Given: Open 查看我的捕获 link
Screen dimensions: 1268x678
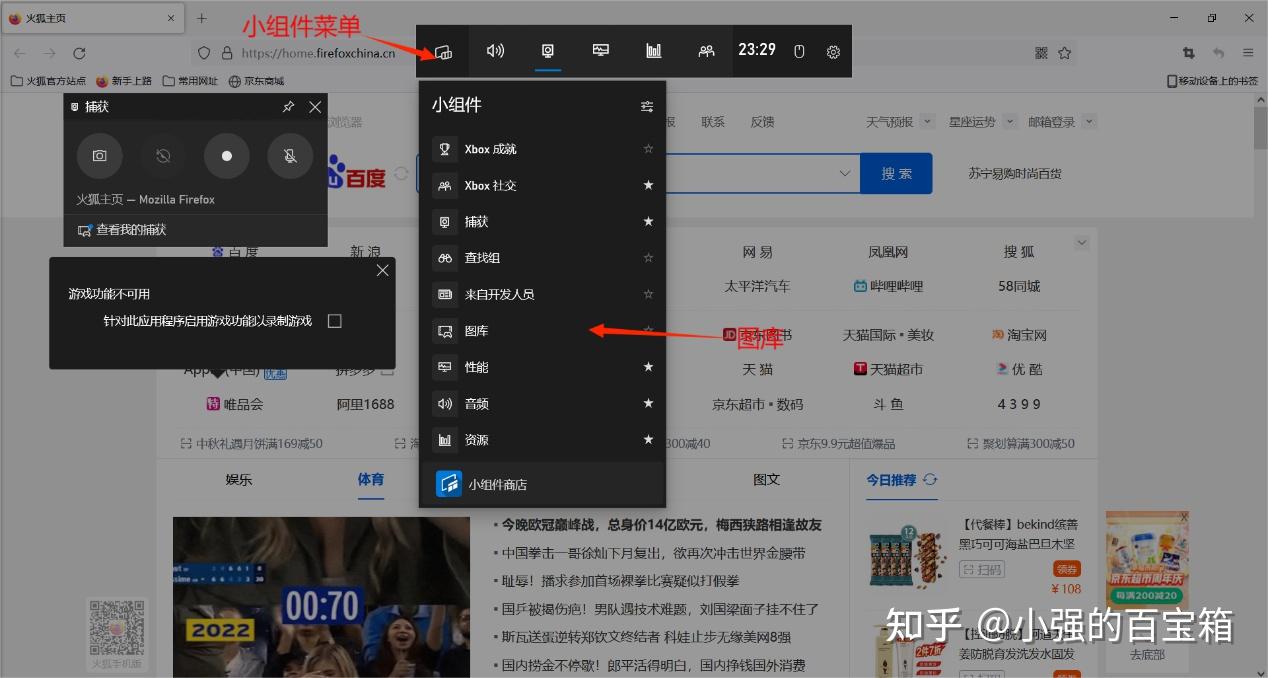Looking at the screenshot, I should coord(122,230).
